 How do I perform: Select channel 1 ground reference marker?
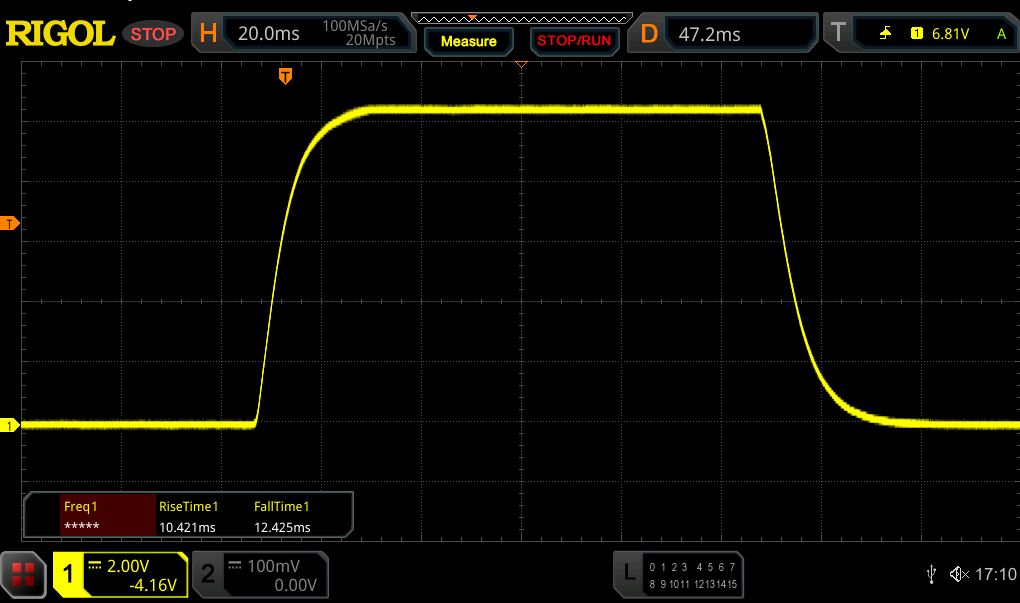pos(10,426)
